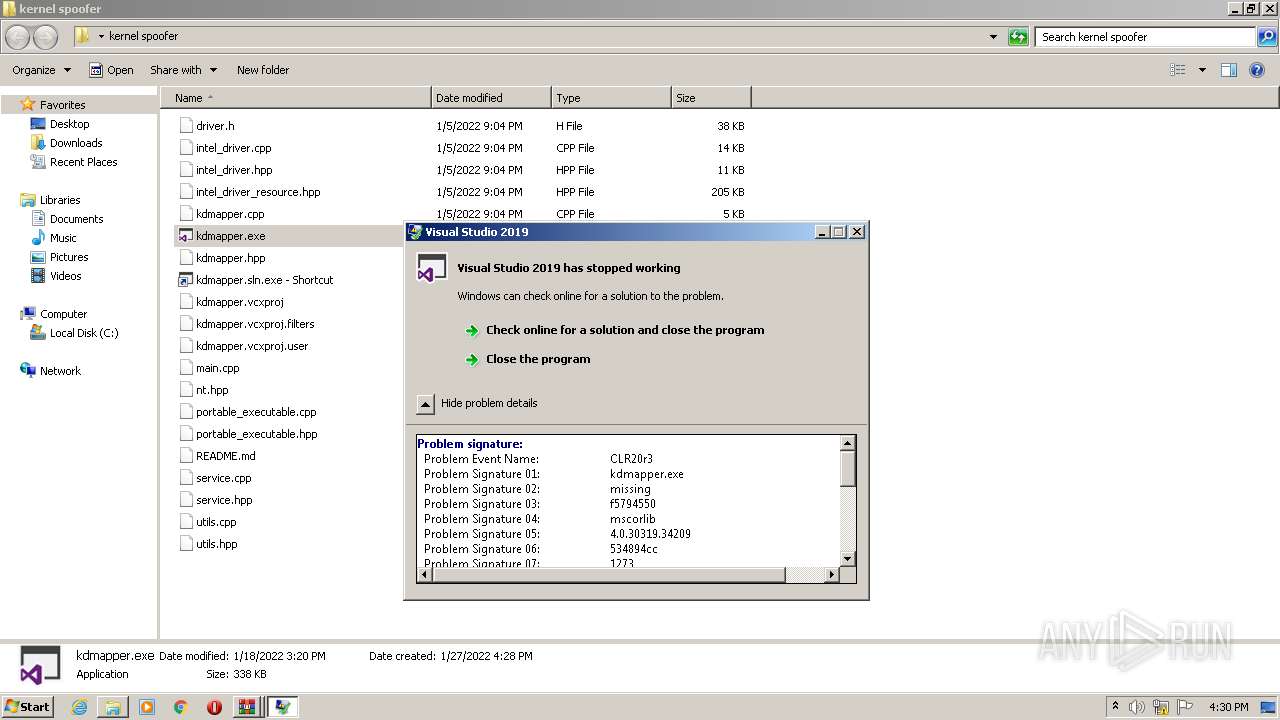Click details box vertical scroll down arrow
The width and height of the screenshot is (1280, 720).
[848, 559]
